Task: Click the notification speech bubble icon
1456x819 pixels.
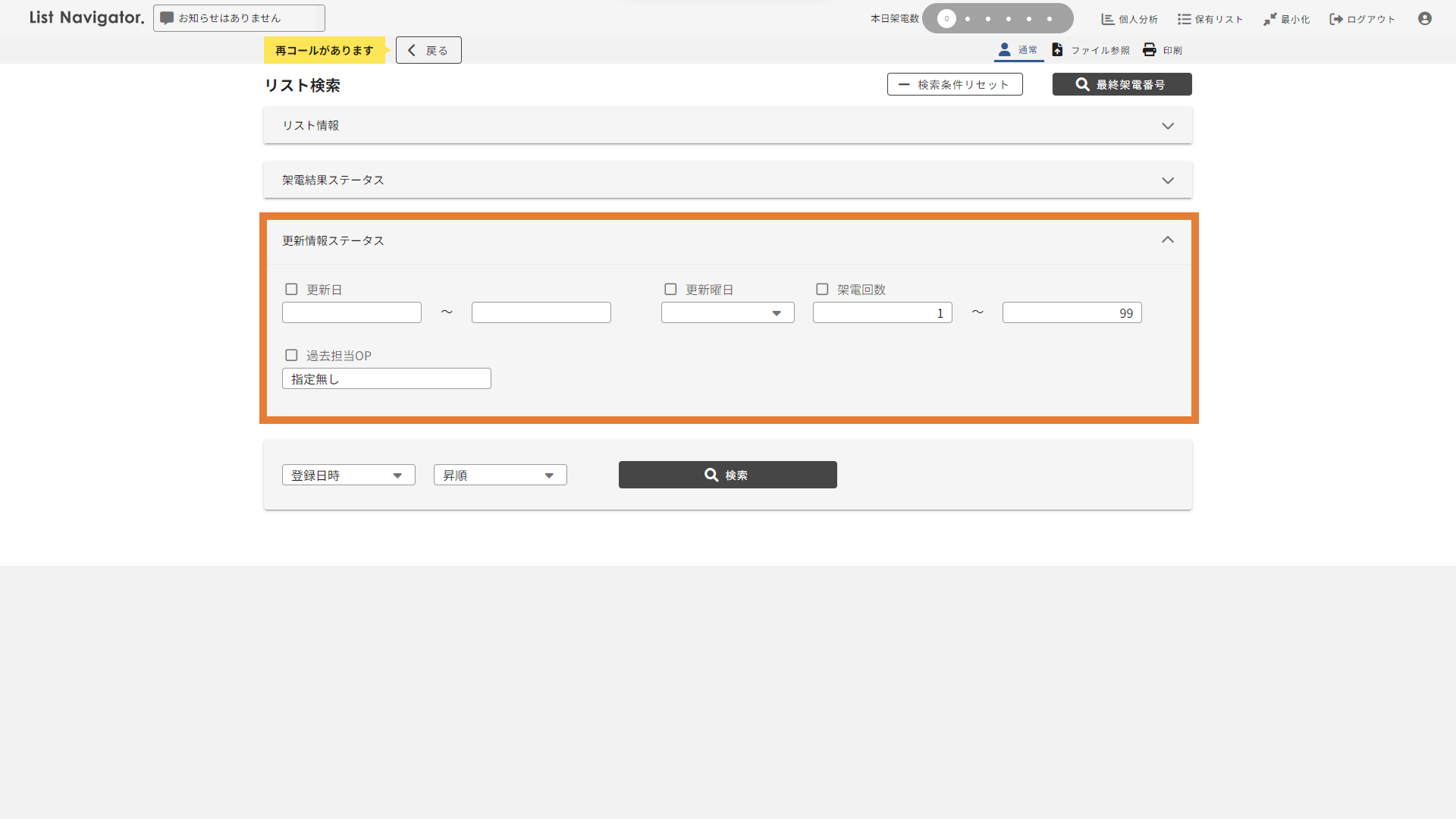Action: coord(167,18)
